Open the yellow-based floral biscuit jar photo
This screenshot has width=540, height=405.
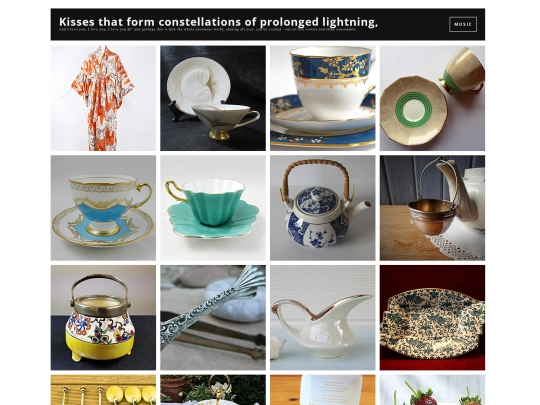[x=103, y=318]
